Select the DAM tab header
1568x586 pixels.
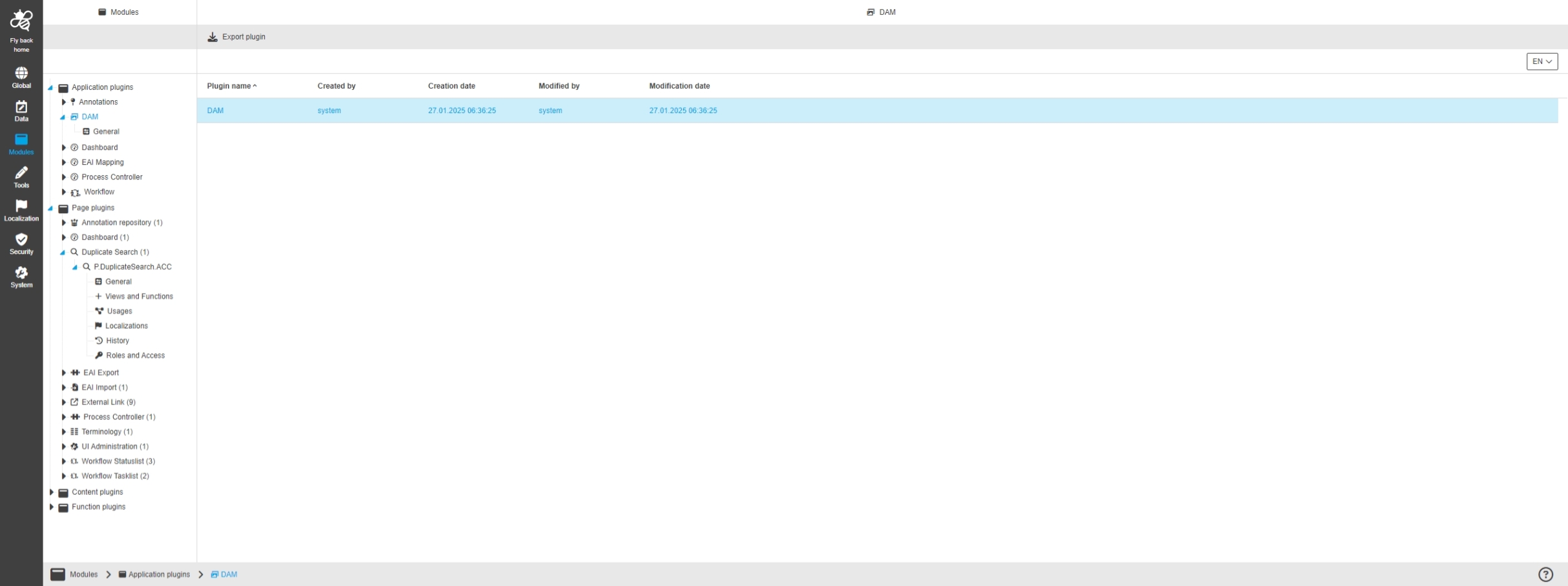(882, 12)
